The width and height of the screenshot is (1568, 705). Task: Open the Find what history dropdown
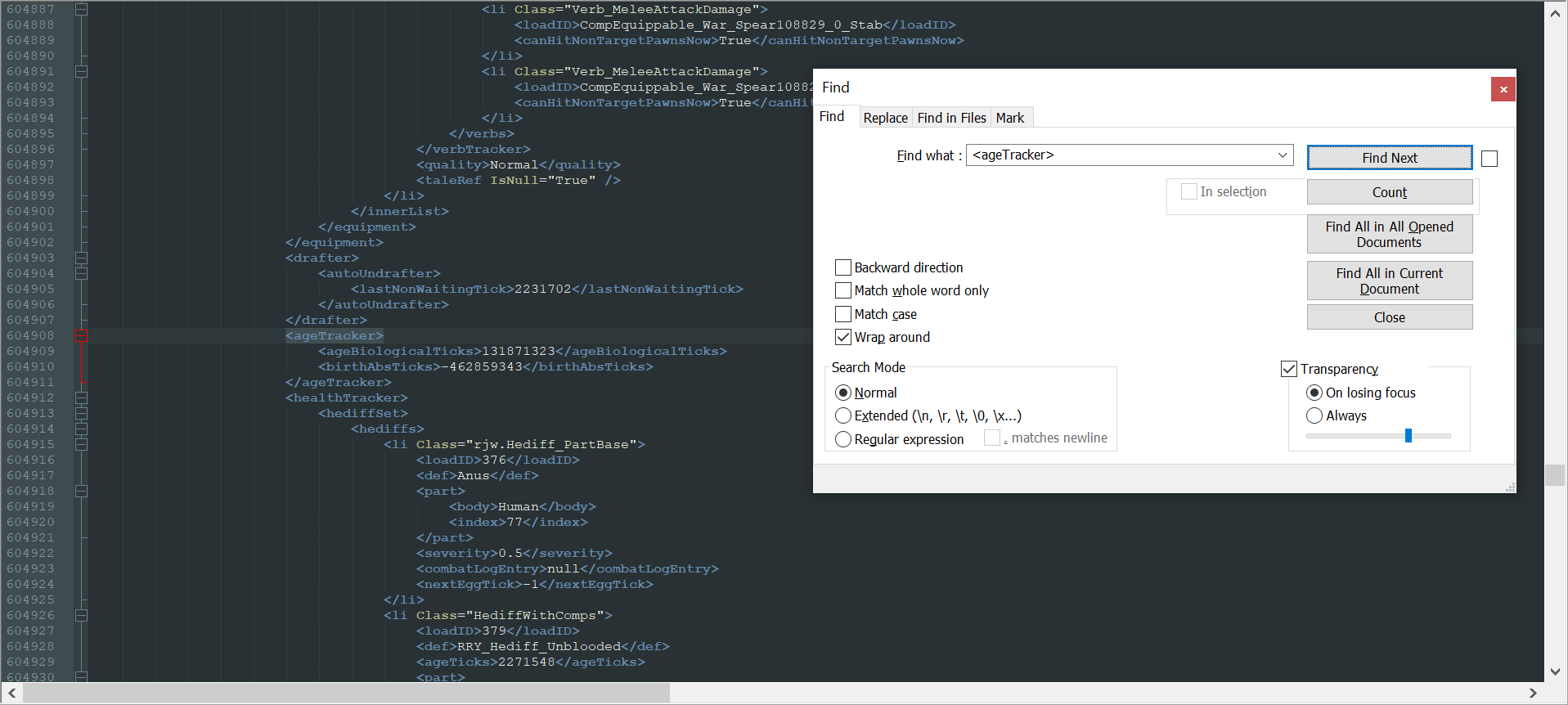click(1283, 155)
